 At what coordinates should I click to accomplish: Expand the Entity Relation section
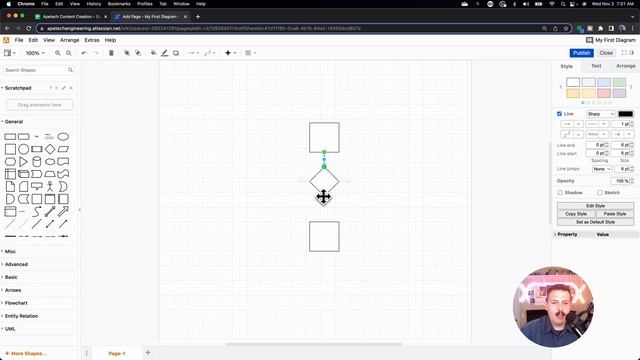[20, 316]
